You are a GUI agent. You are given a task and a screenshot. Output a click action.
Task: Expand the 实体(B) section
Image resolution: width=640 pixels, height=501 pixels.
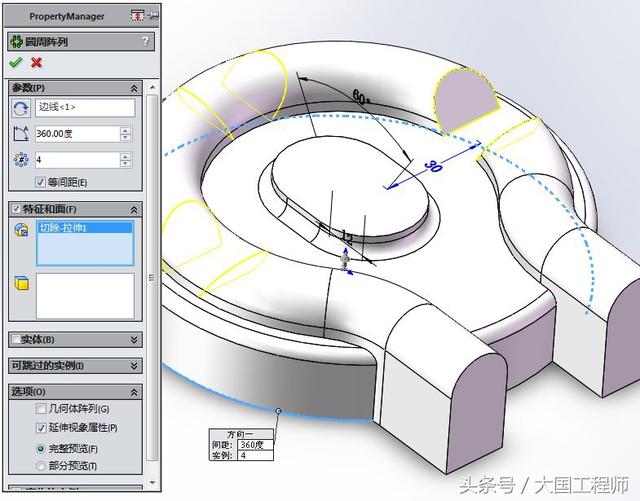pyautogui.click(x=134, y=340)
